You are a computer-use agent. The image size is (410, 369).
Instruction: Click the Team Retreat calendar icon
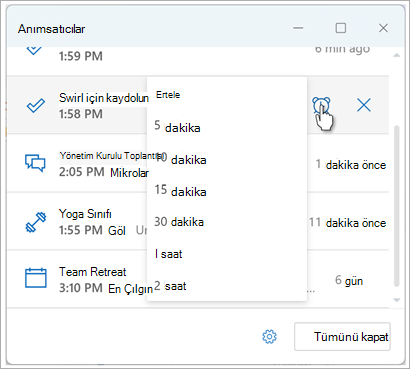pyautogui.click(x=36, y=278)
